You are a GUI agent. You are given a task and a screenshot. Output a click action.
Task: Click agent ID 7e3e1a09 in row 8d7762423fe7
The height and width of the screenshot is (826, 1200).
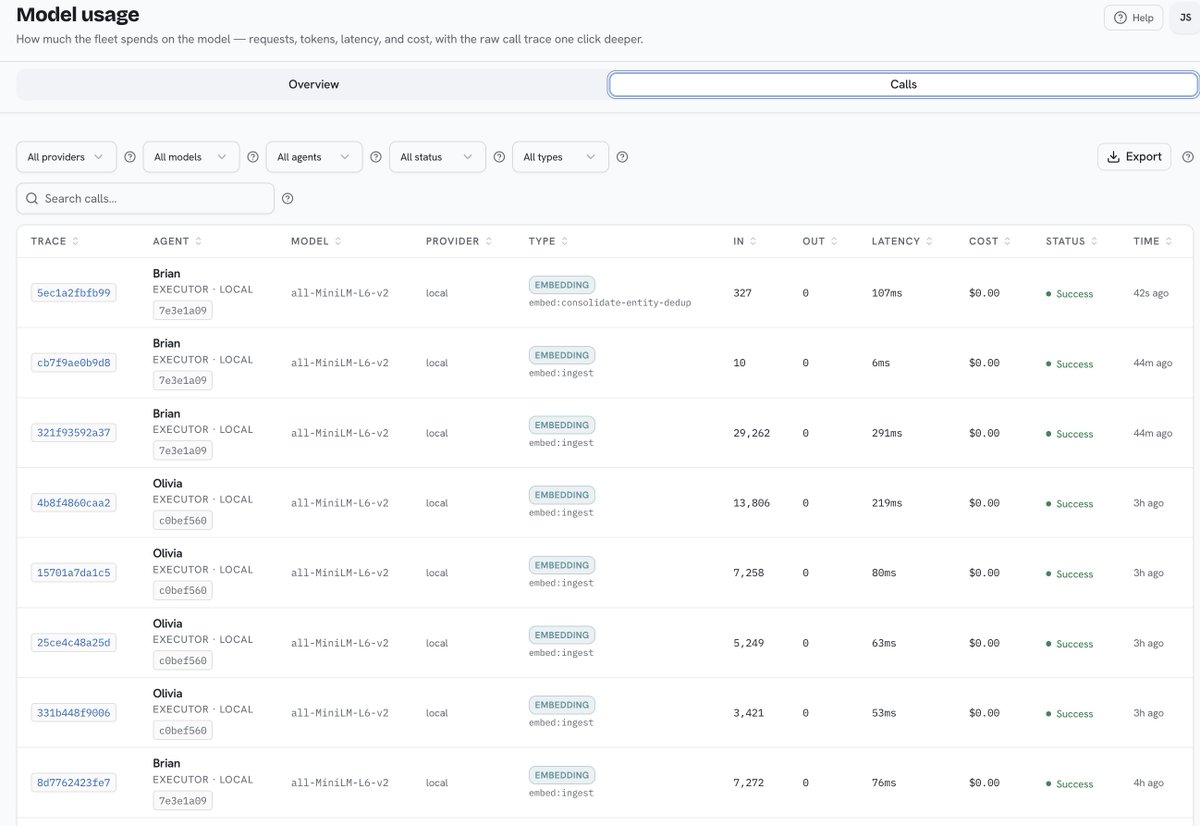[183, 801]
